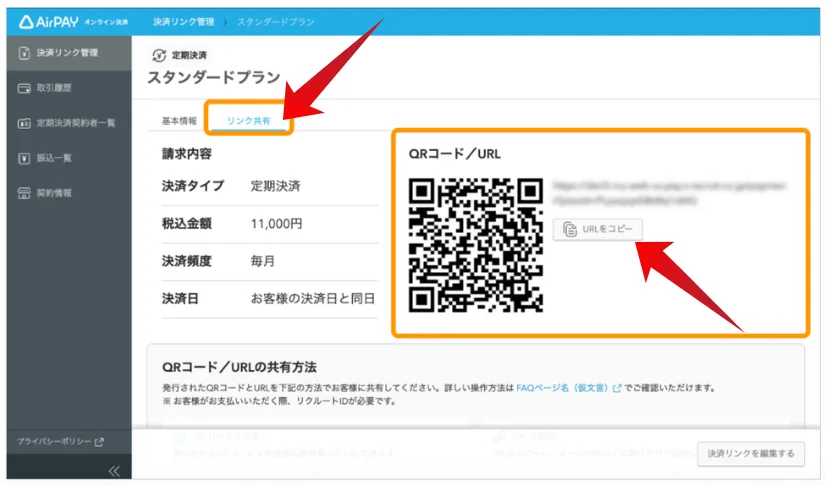Click the 税込金額 label
The image size is (826, 485).
coord(186,224)
